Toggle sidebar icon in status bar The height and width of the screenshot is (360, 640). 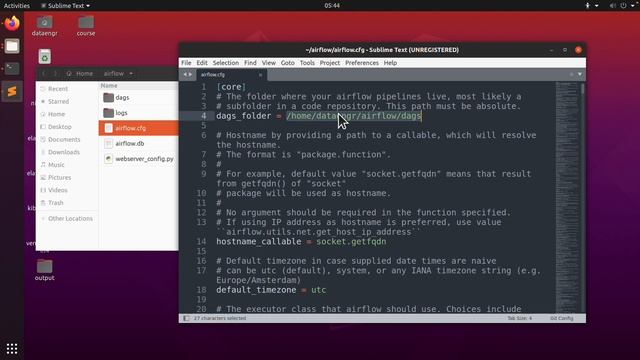[186, 318]
